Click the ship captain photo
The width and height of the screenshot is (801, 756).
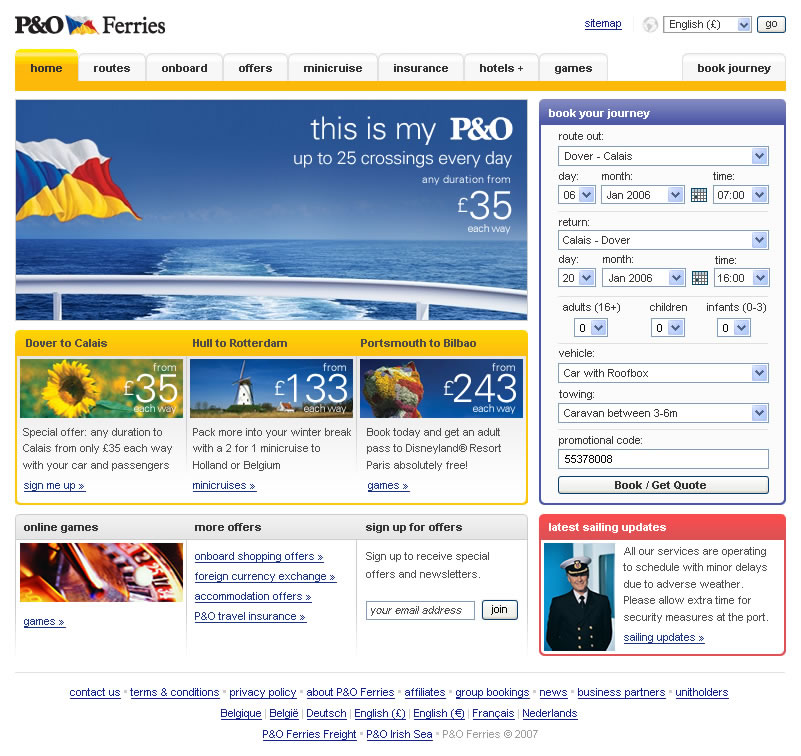[579, 597]
